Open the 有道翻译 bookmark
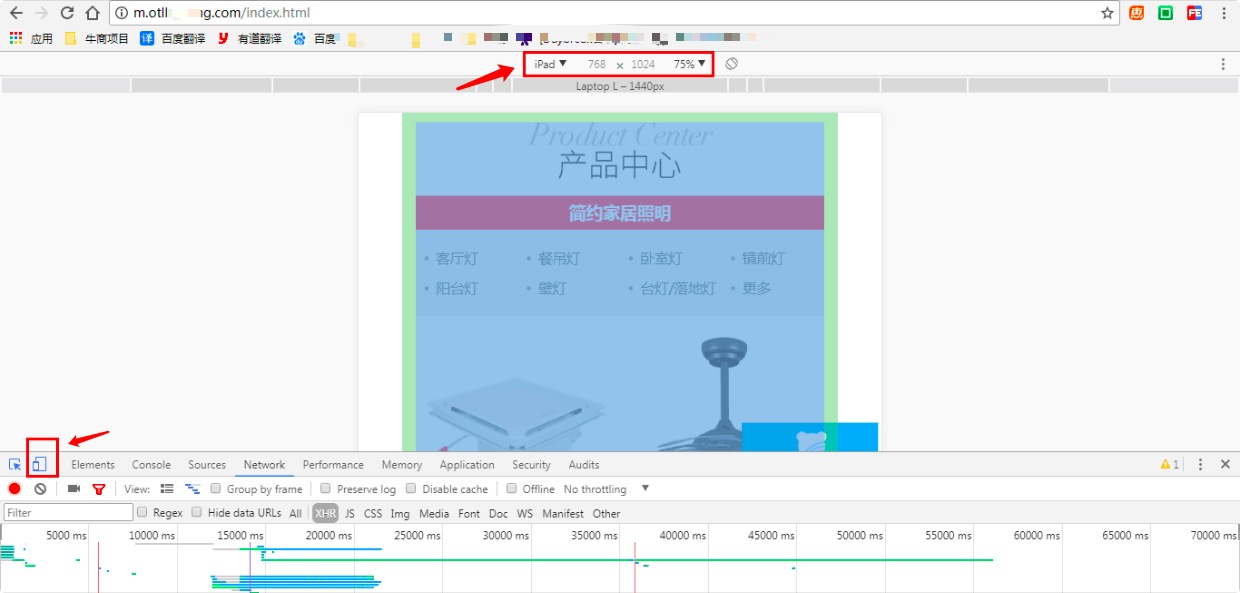 coord(249,39)
